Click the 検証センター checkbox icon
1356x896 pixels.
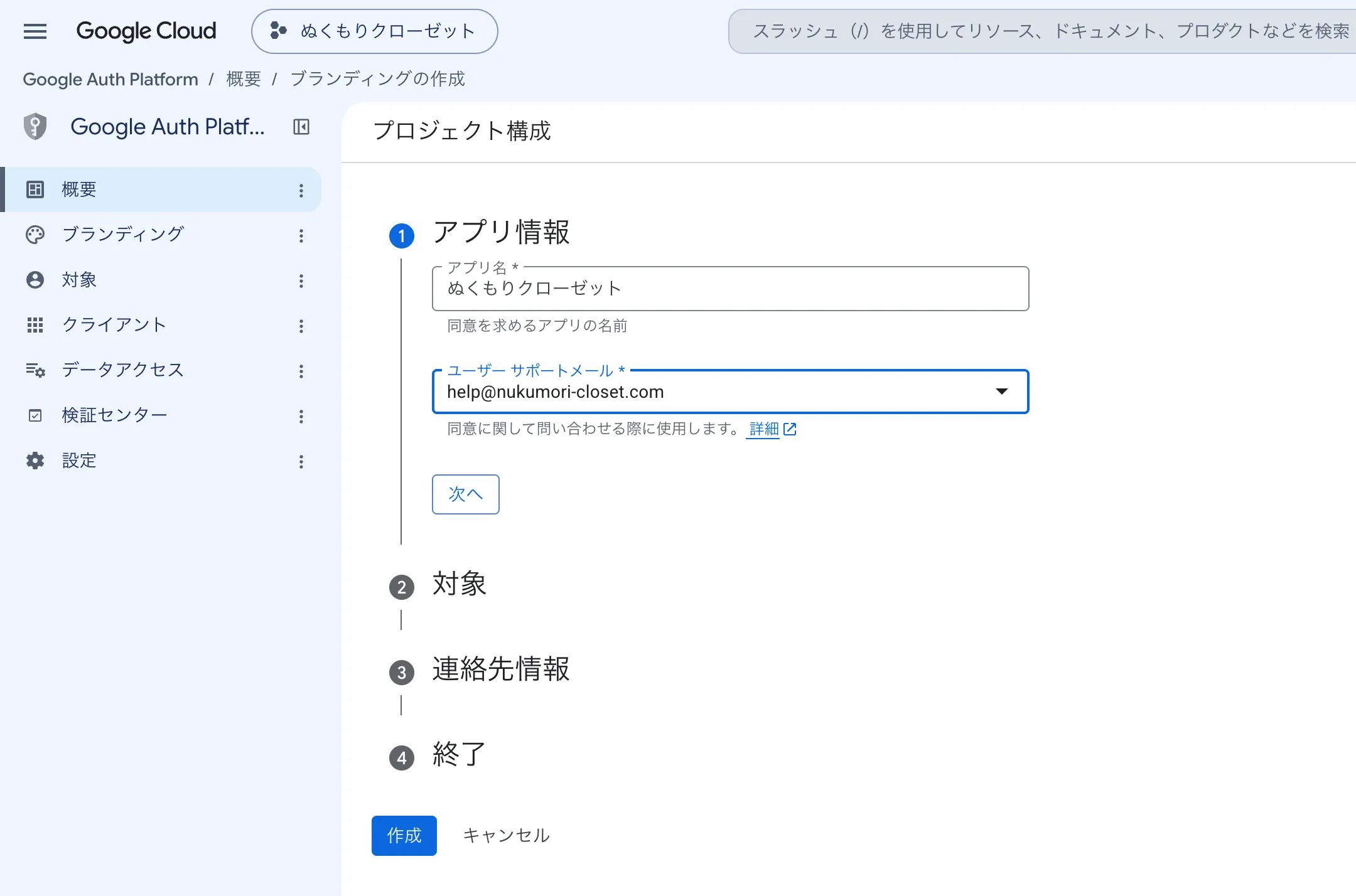click(x=35, y=415)
